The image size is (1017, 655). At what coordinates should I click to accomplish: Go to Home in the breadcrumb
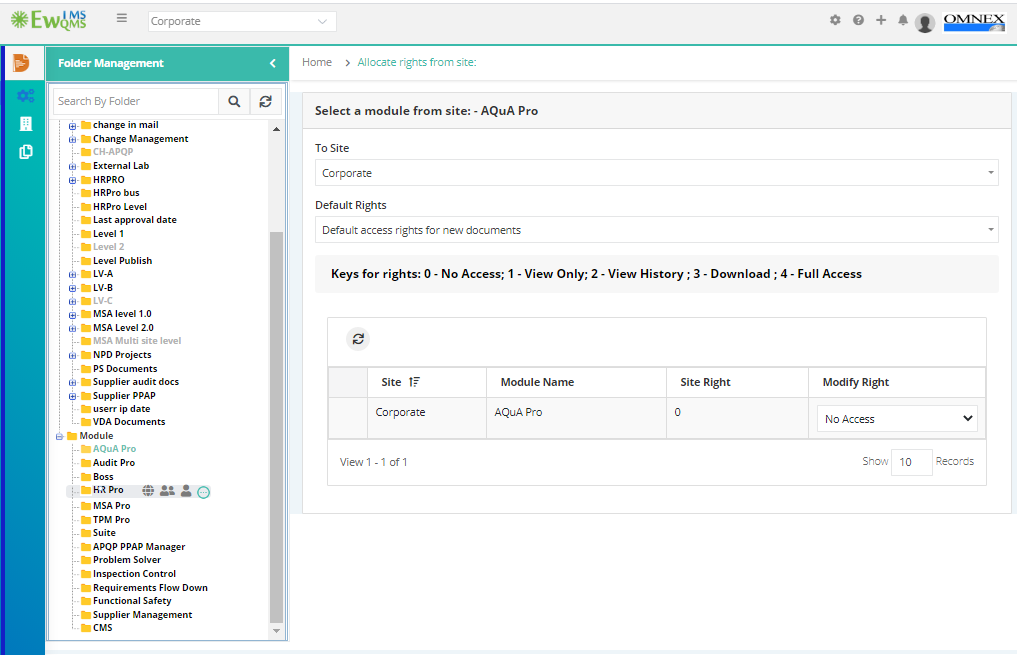(317, 62)
